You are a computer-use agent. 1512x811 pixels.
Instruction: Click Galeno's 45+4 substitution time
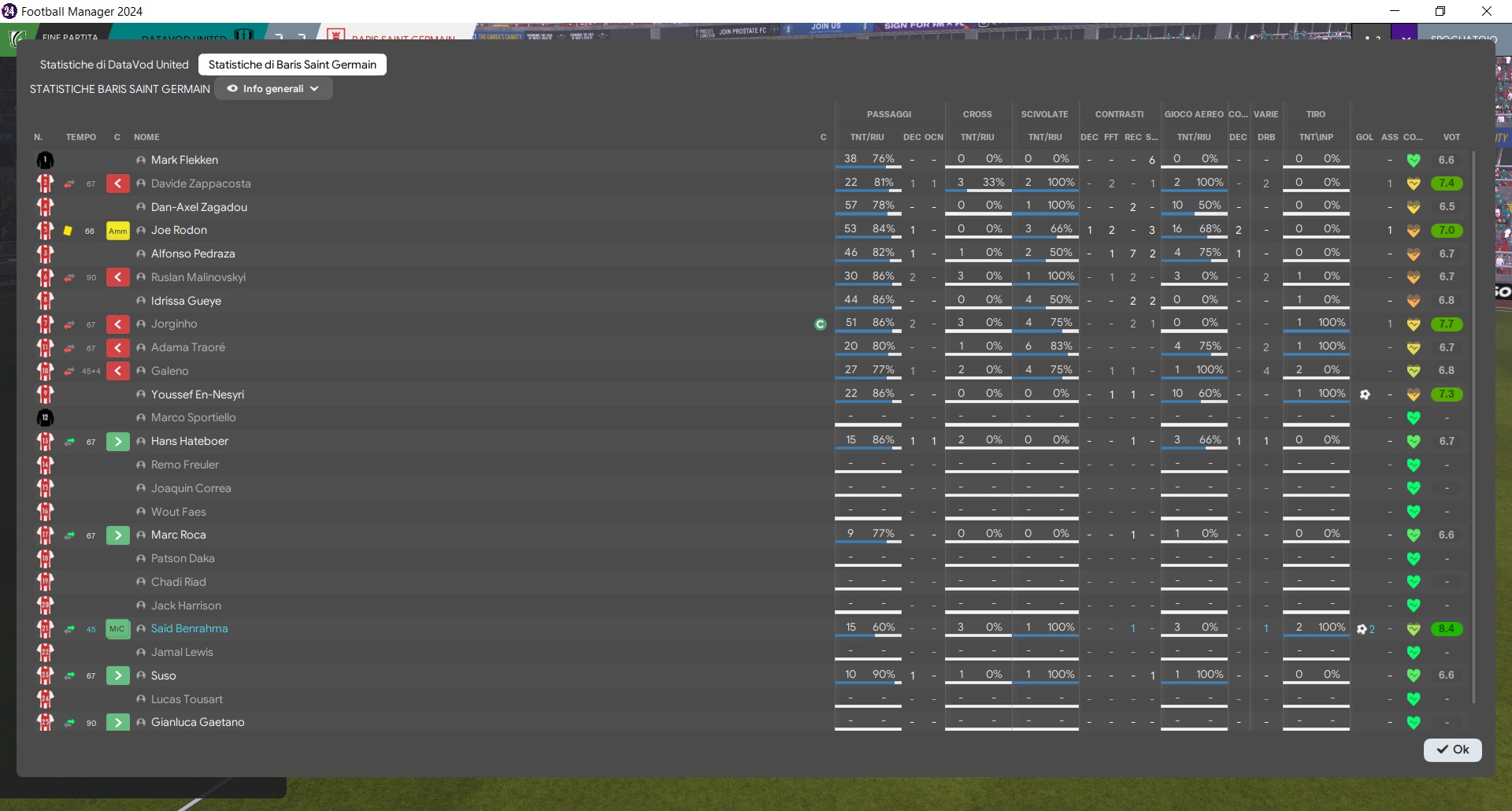click(x=91, y=372)
